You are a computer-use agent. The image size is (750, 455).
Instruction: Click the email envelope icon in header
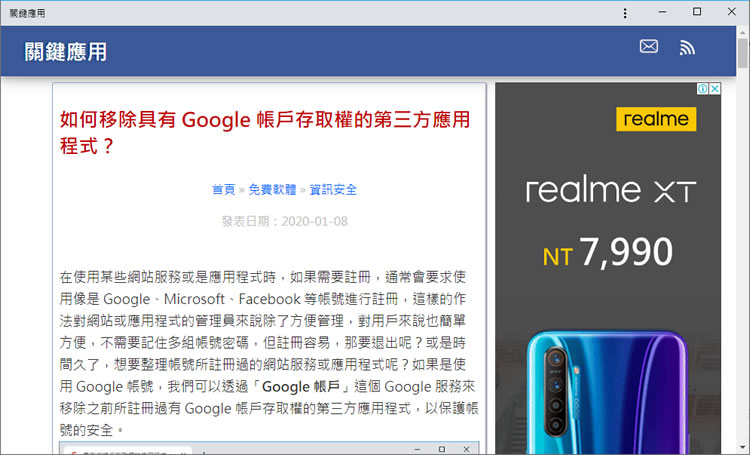tap(649, 46)
